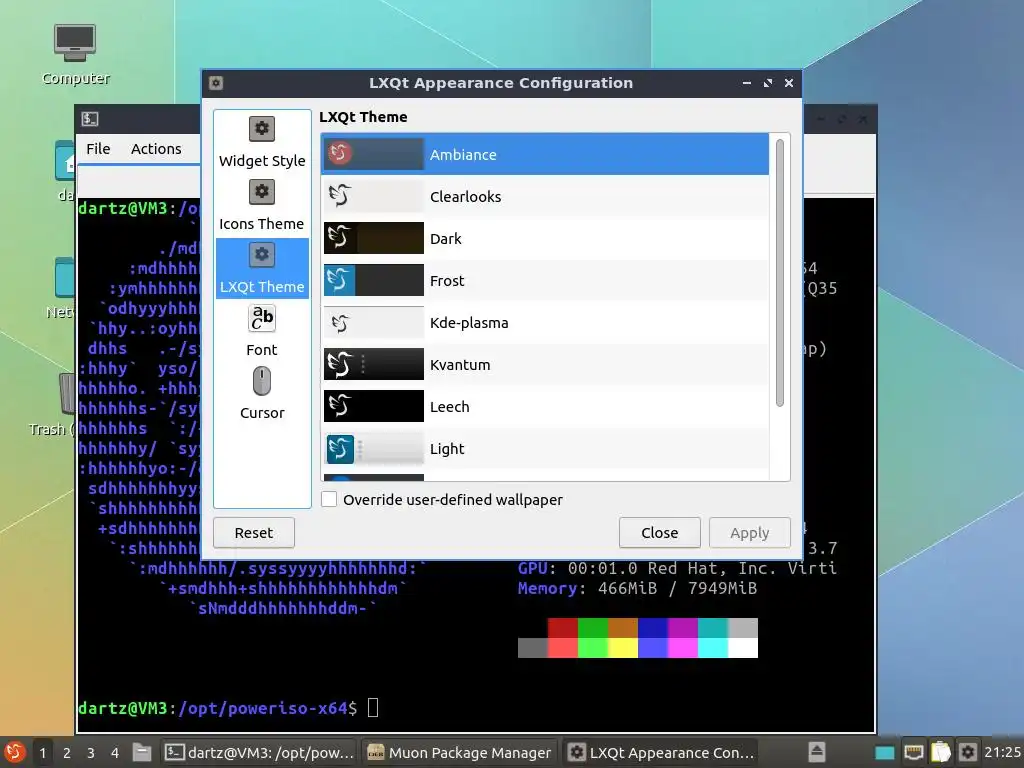
Task: Switch to virtual desktop 2
Action: click(67, 753)
